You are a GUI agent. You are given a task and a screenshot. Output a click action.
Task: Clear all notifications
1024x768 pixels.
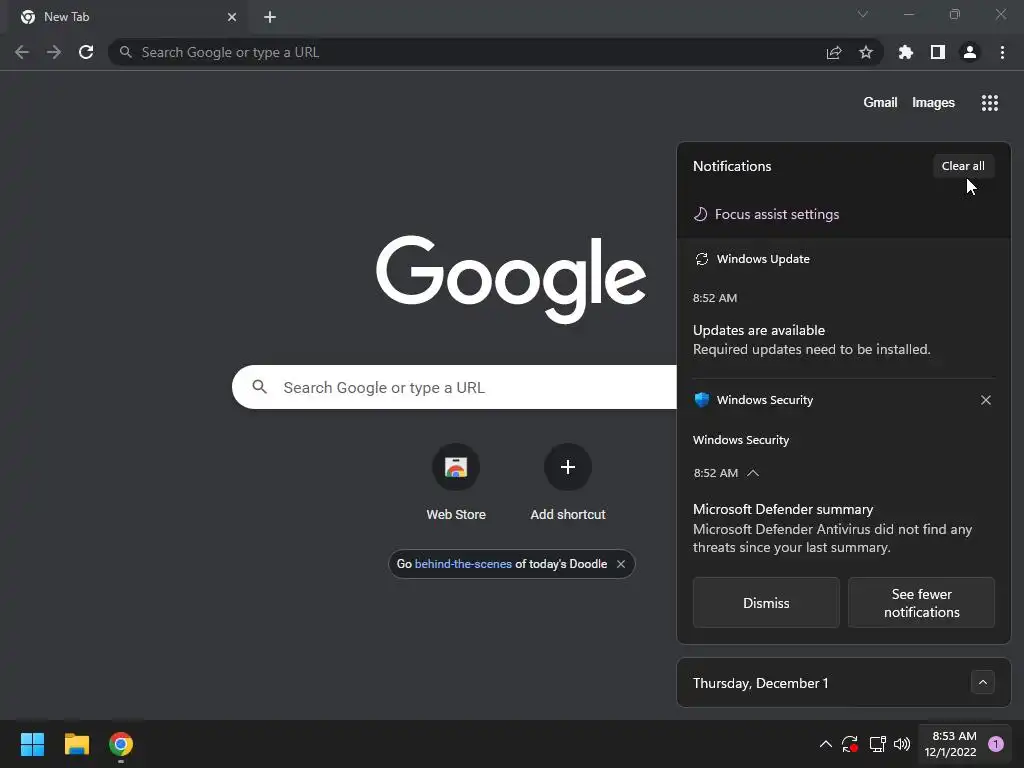coord(963,166)
